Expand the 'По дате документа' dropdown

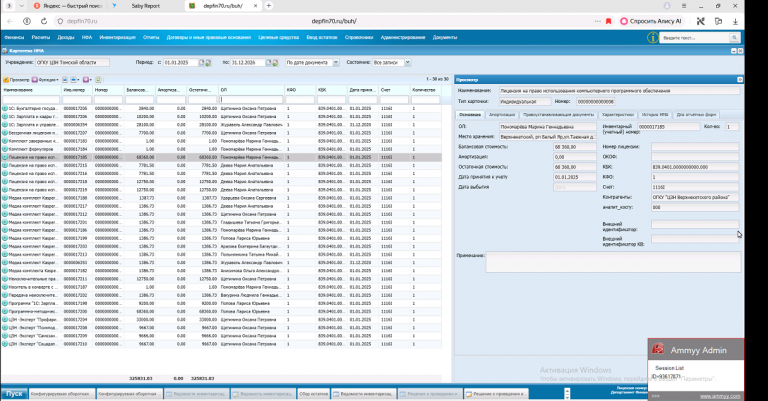click(336, 63)
